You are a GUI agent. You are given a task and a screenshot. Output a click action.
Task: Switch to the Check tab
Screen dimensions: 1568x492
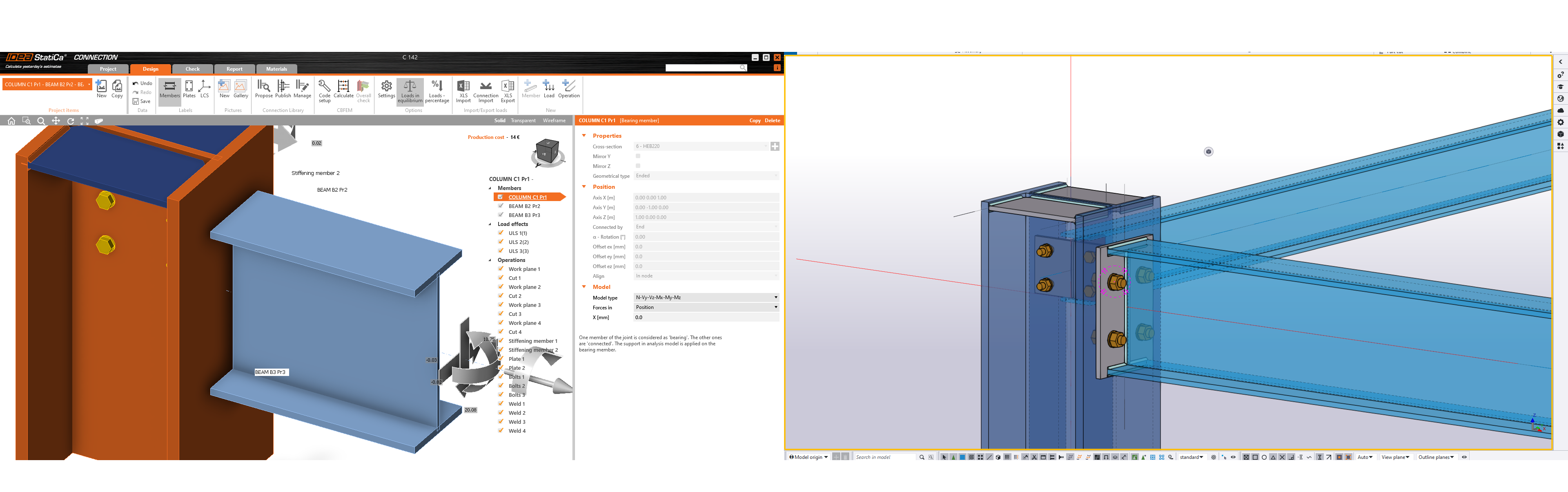tap(192, 69)
